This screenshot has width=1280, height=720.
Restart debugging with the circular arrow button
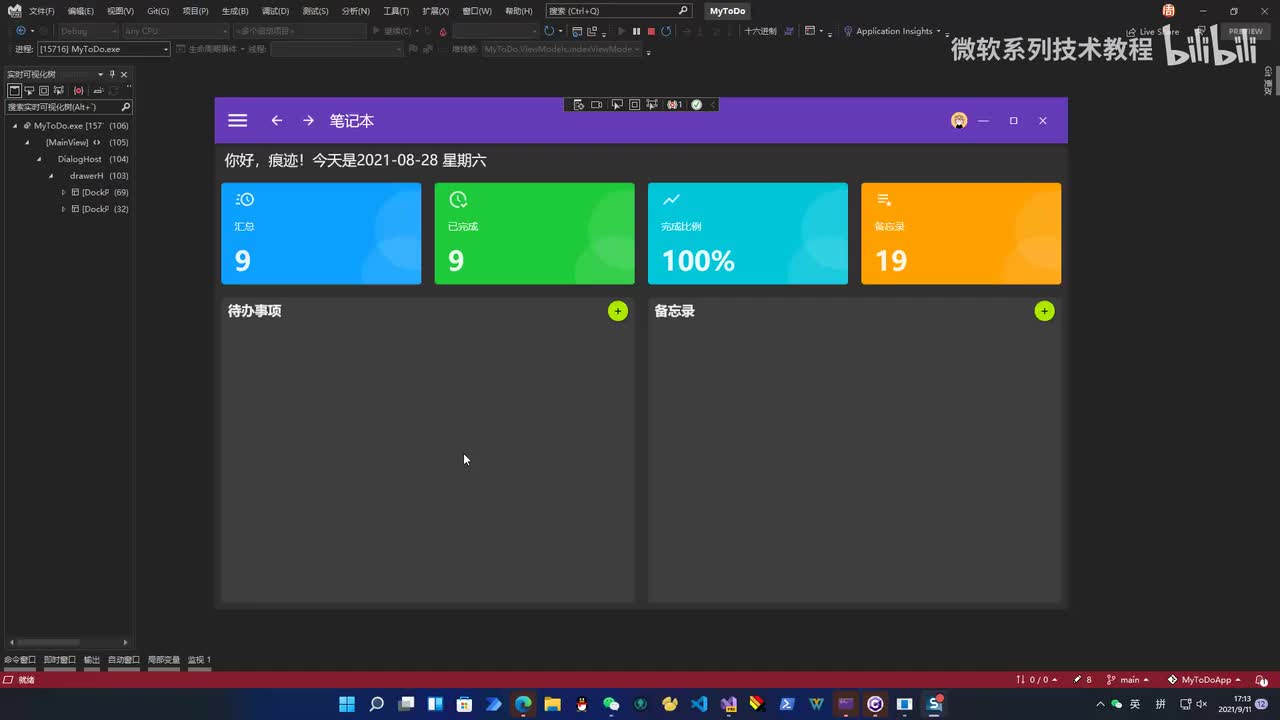[666, 31]
